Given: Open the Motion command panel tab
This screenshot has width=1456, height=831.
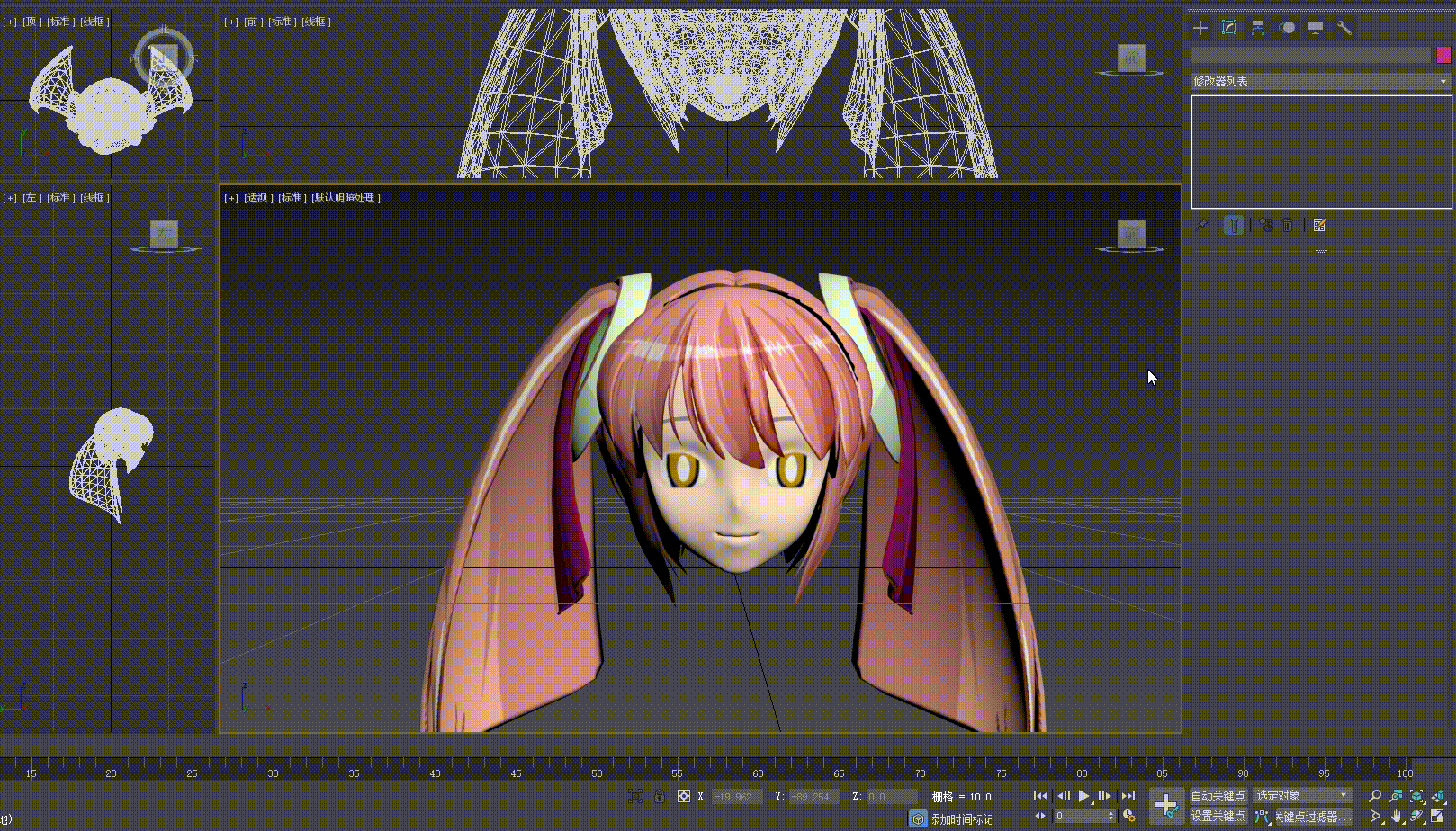Looking at the screenshot, I should click(1287, 28).
